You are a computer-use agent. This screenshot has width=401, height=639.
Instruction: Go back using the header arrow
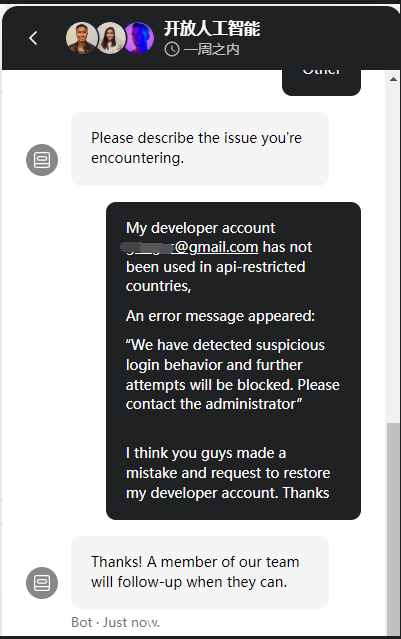click(33, 38)
